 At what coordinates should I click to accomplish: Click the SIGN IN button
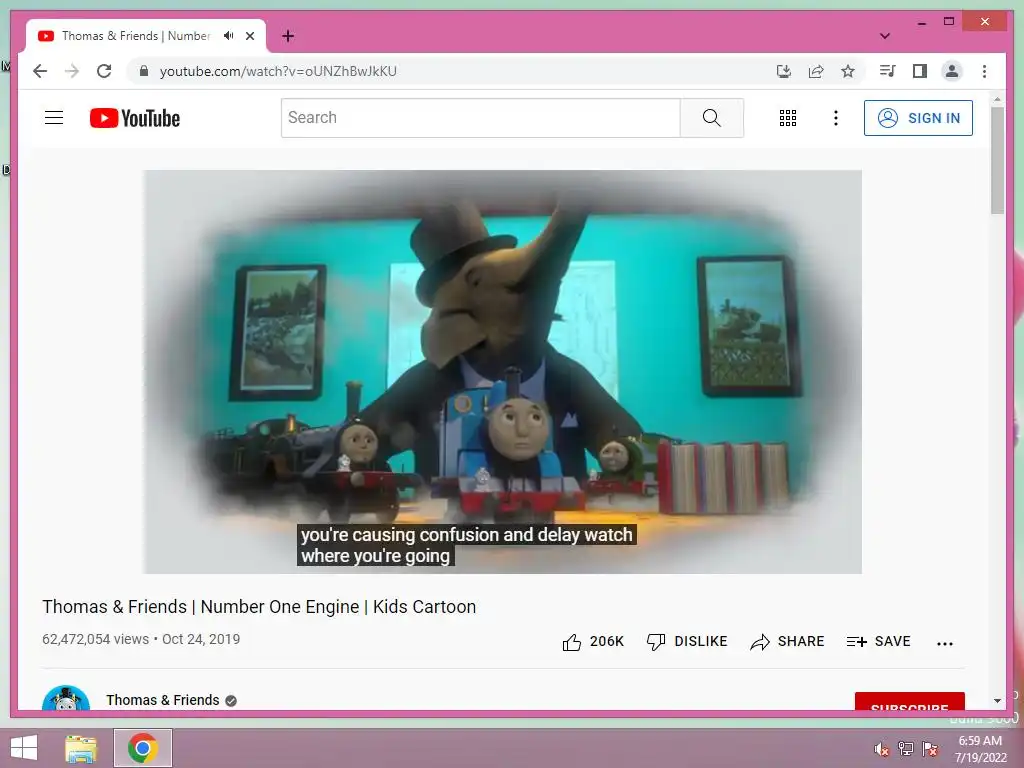918,118
